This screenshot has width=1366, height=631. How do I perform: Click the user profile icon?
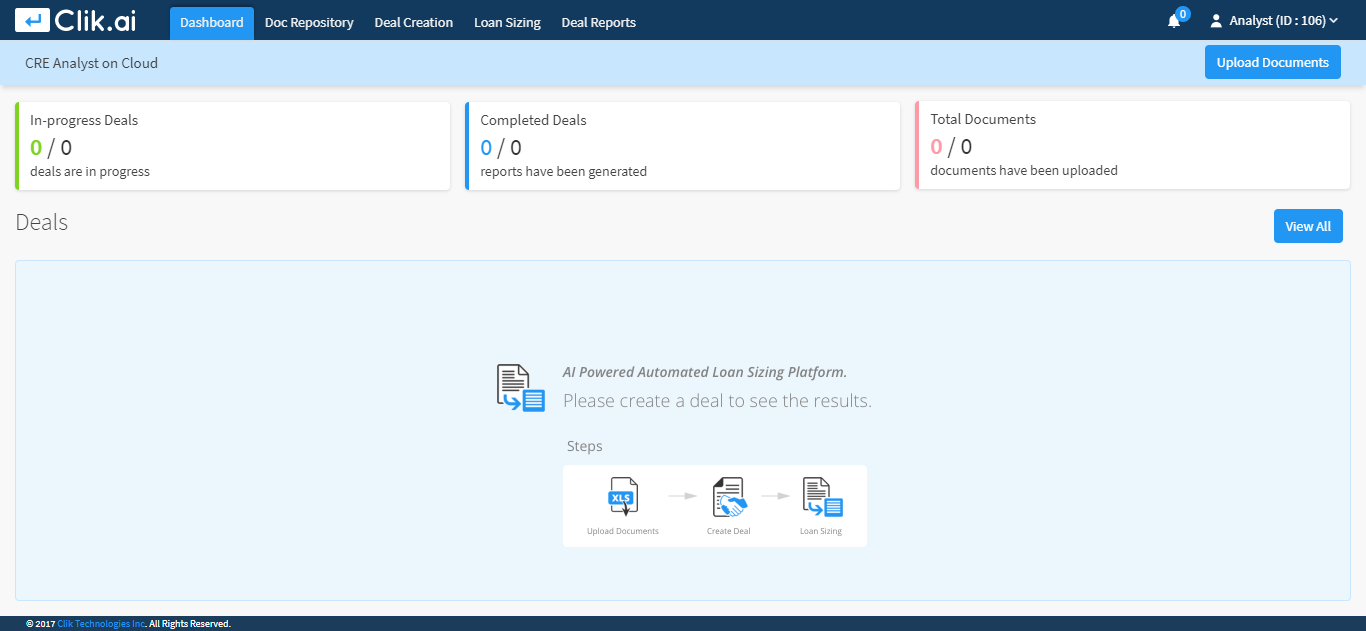[1216, 21]
